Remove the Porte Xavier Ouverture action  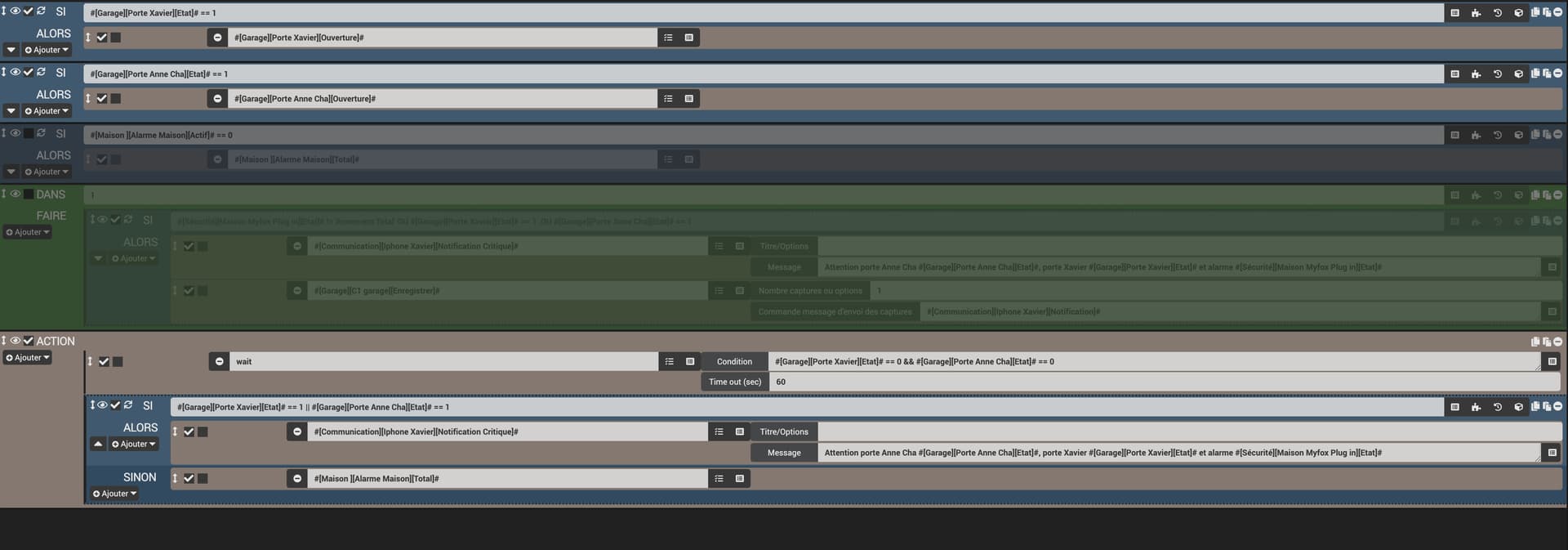tap(217, 38)
